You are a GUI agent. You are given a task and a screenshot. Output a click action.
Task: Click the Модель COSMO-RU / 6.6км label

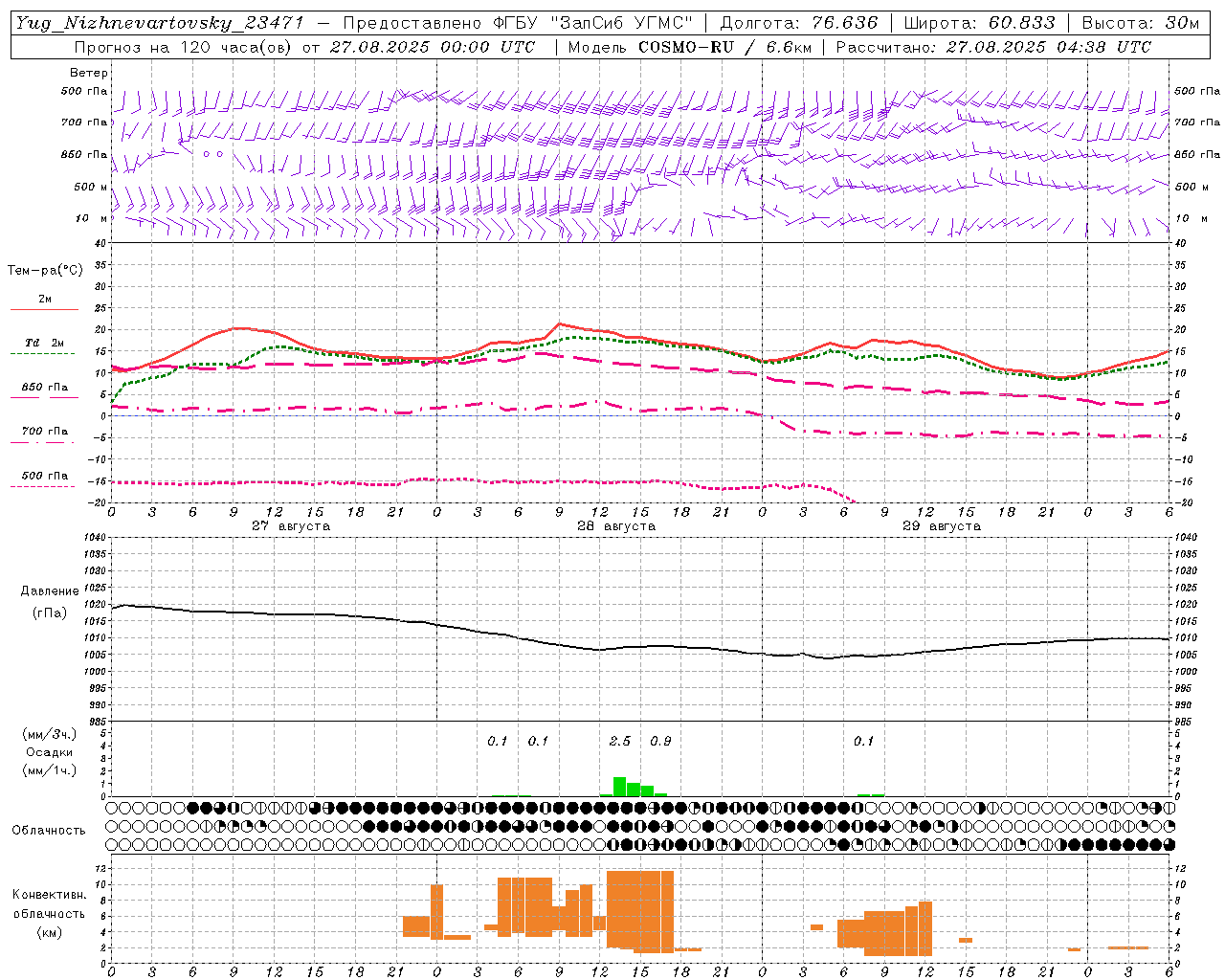click(689, 47)
